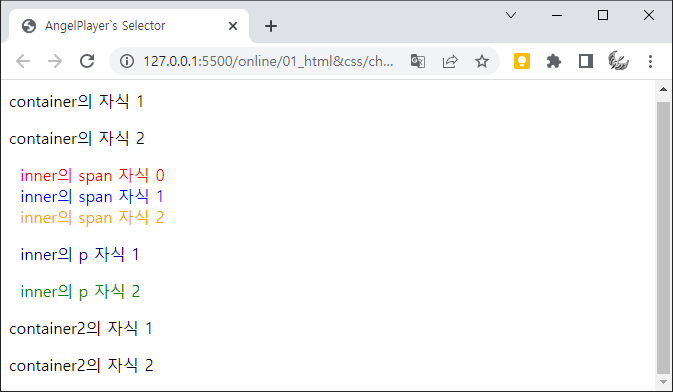Image resolution: width=673 pixels, height=392 pixels.
Task: Close the AngelPlayer's Selector tab
Action: pos(233,26)
